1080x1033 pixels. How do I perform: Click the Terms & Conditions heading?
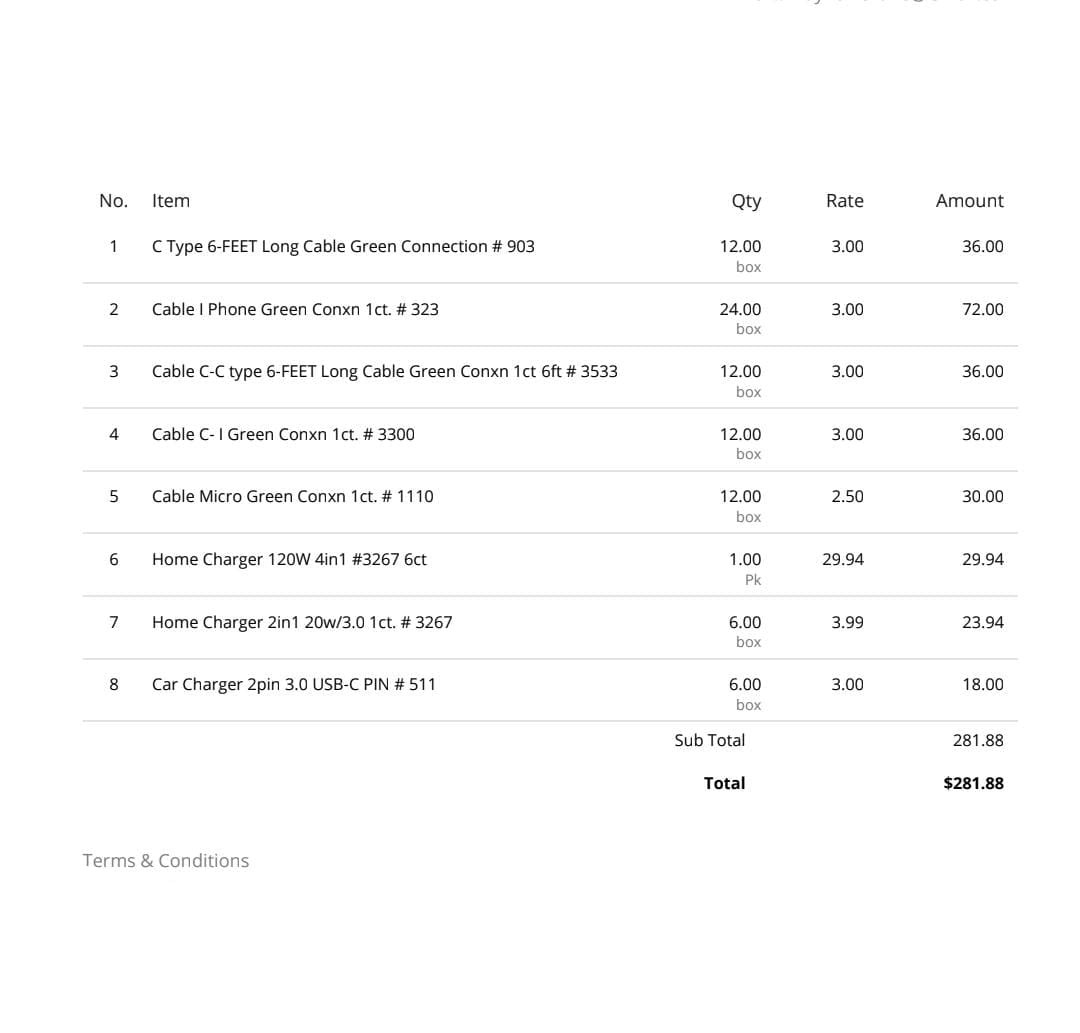[x=166, y=861]
